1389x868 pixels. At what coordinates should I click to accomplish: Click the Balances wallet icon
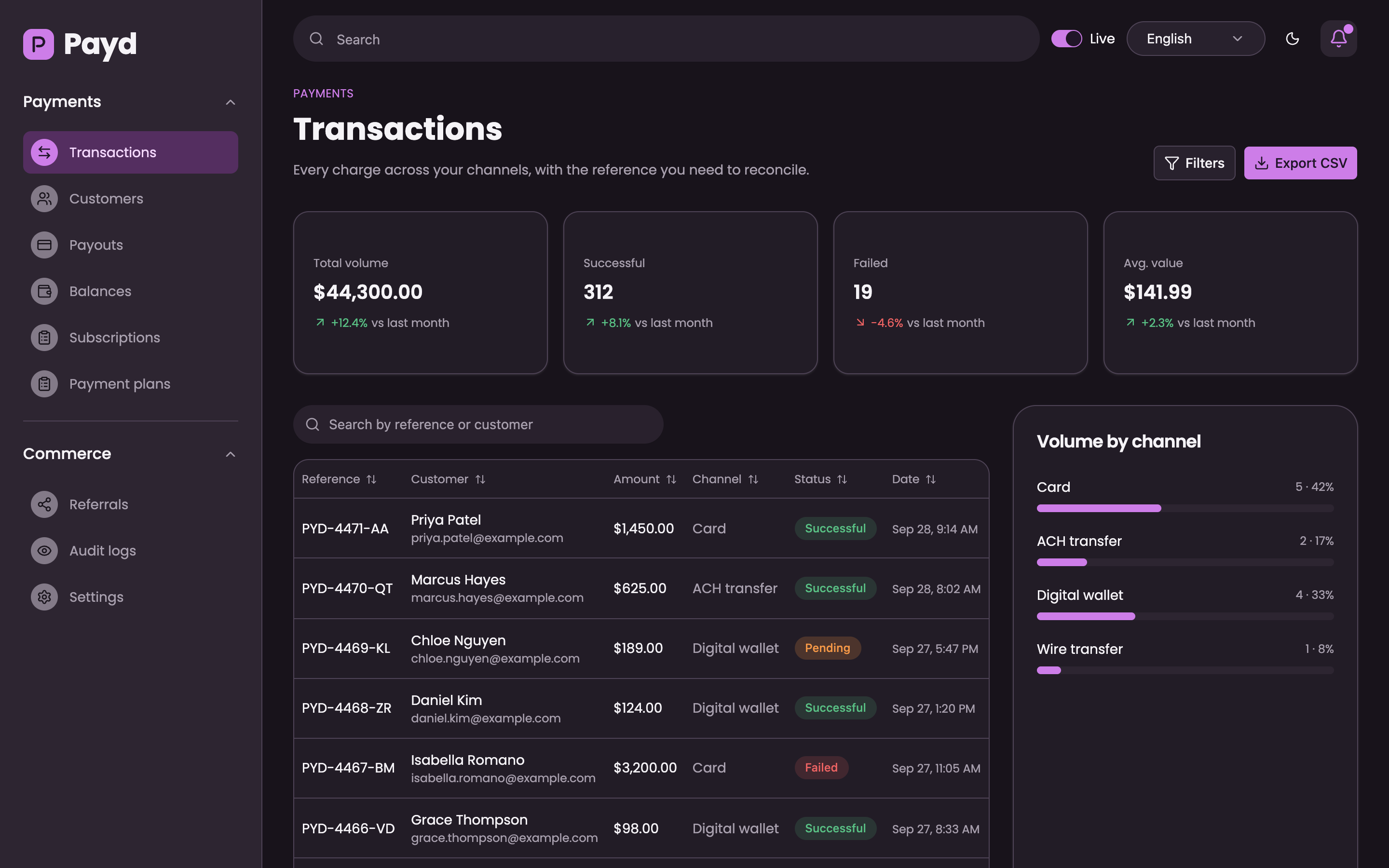(x=44, y=291)
